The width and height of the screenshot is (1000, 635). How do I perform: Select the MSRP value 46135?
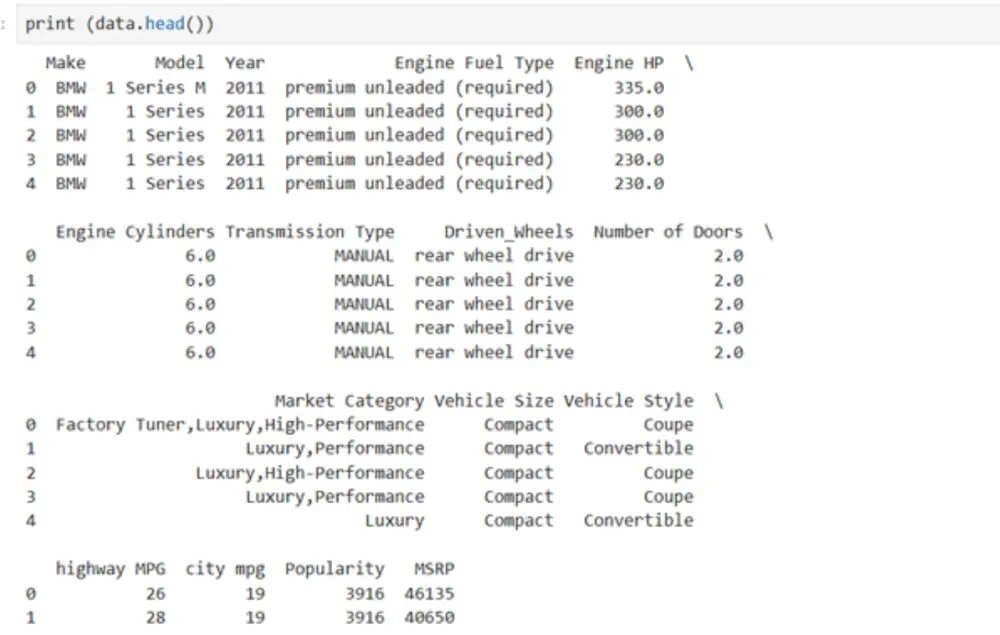point(429,594)
